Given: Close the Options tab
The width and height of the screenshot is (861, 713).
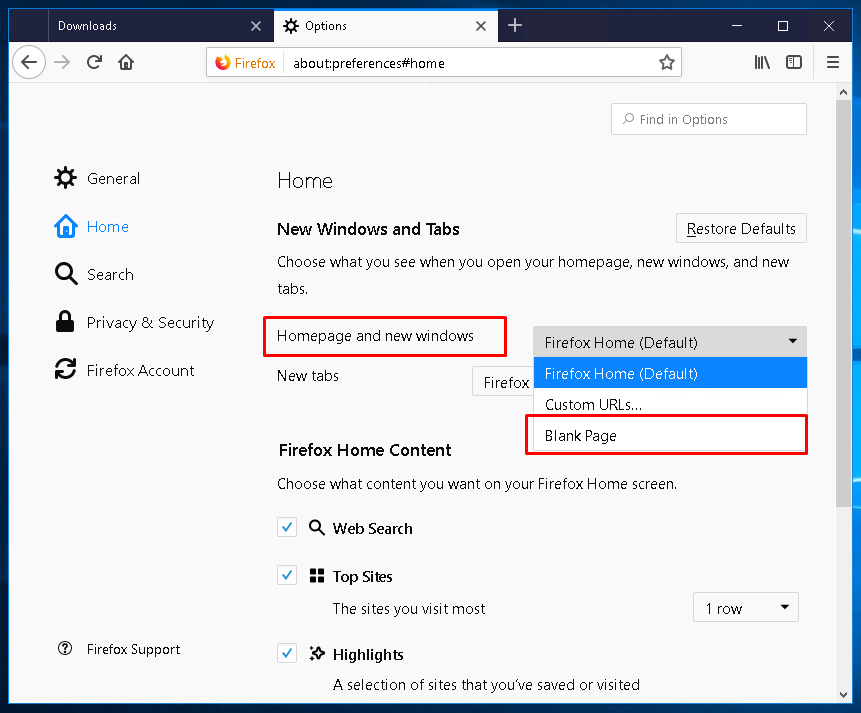Looking at the screenshot, I should point(481,26).
